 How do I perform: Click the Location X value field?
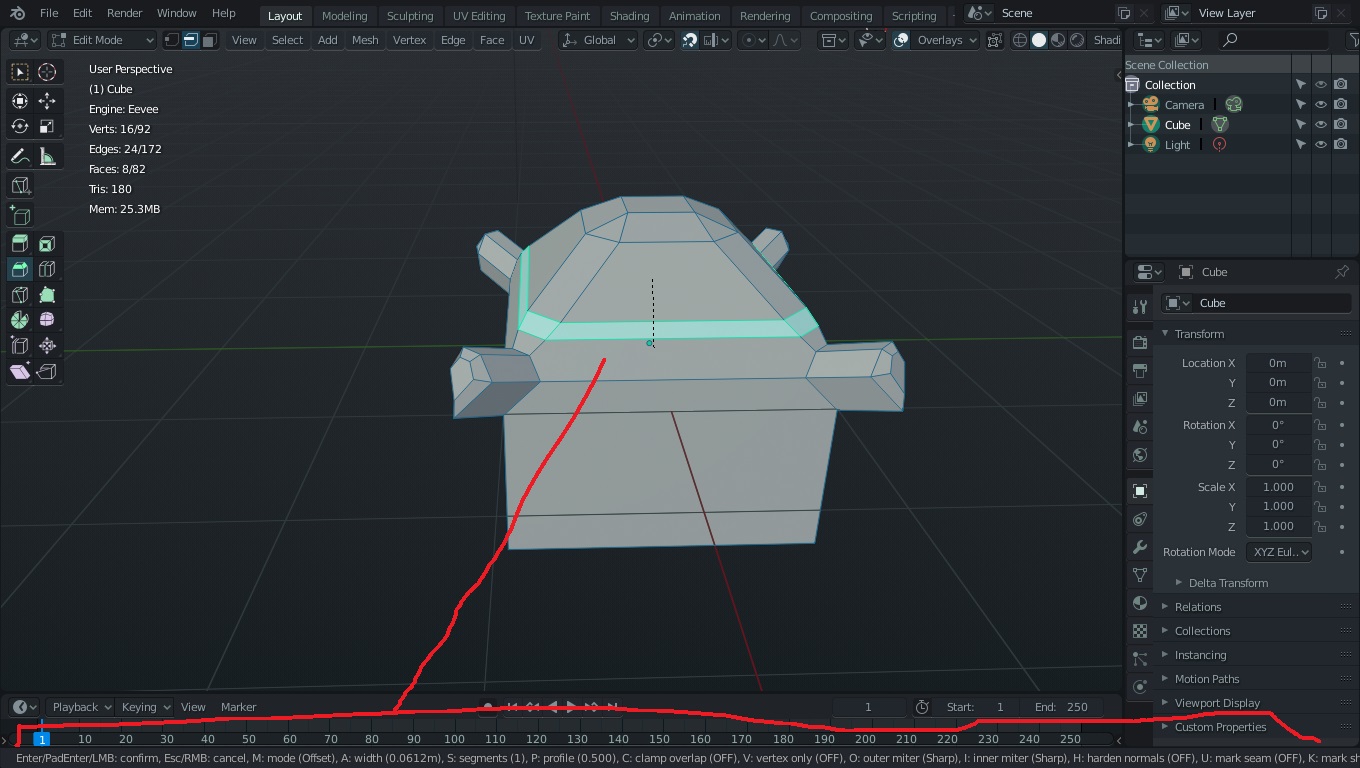[x=1277, y=363]
